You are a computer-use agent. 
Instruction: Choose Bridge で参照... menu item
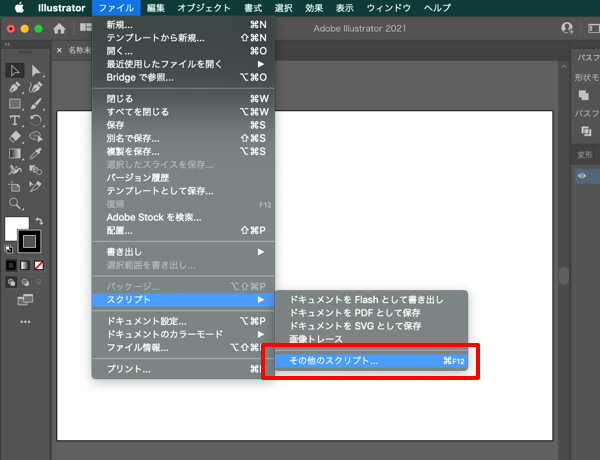tap(183, 77)
